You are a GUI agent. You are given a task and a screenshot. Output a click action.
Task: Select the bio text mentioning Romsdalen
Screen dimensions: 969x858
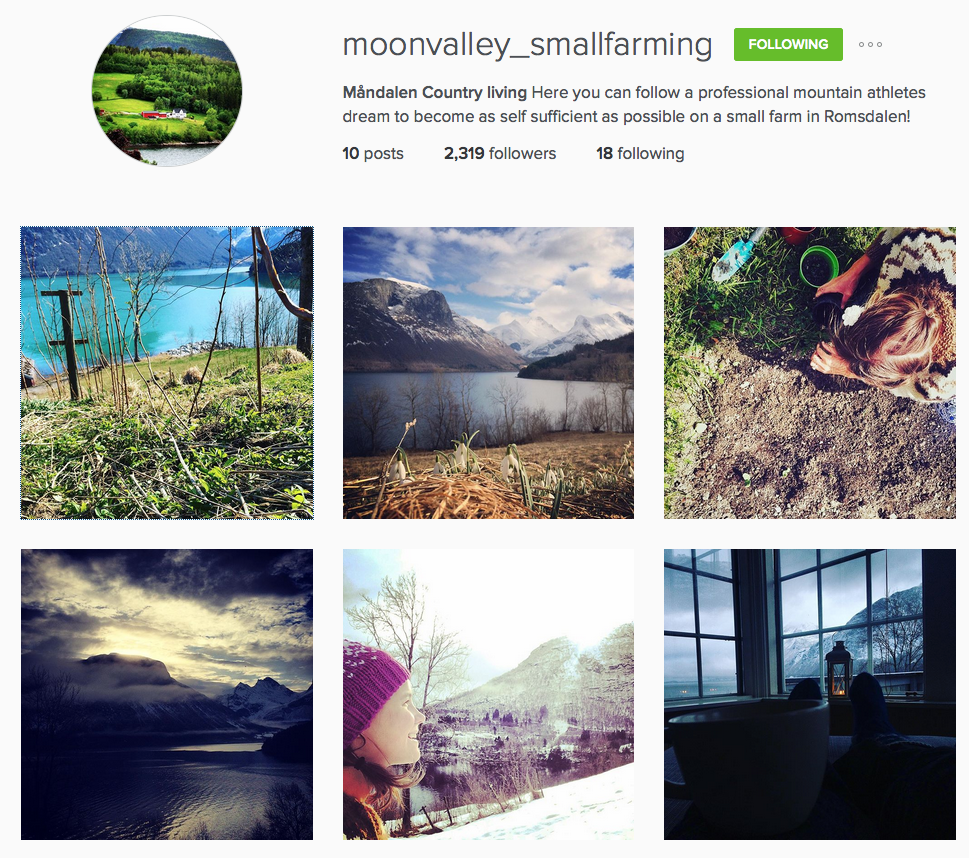pyautogui.click(x=634, y=104)
